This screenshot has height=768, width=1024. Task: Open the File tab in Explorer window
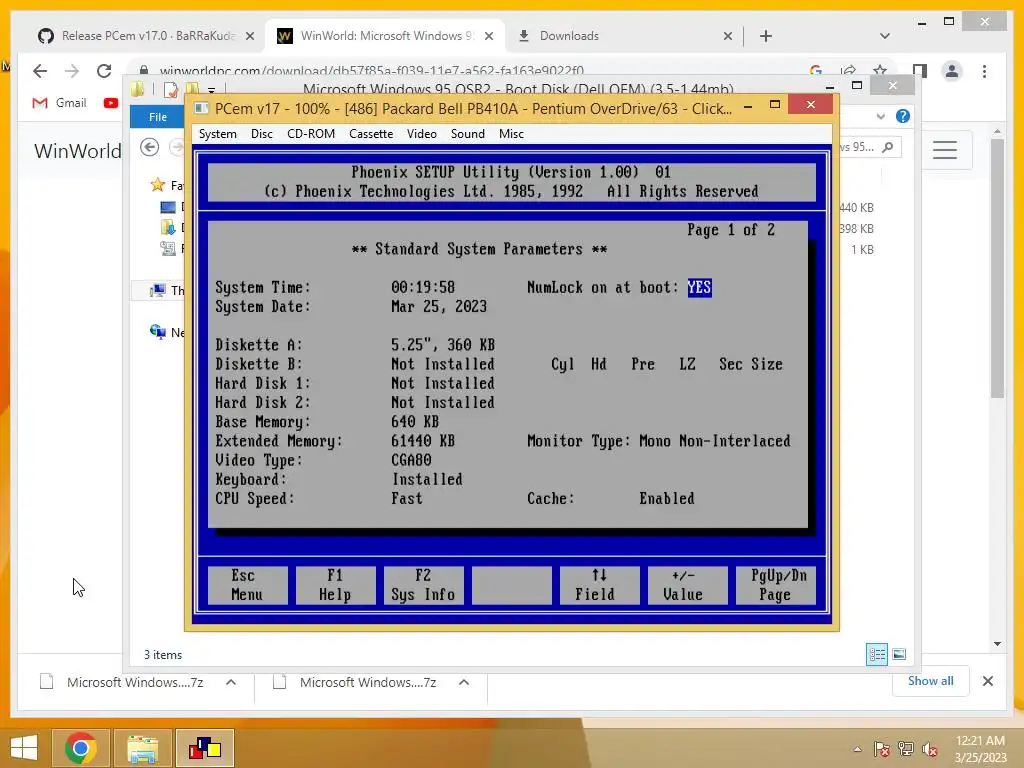tap(157, 117)
